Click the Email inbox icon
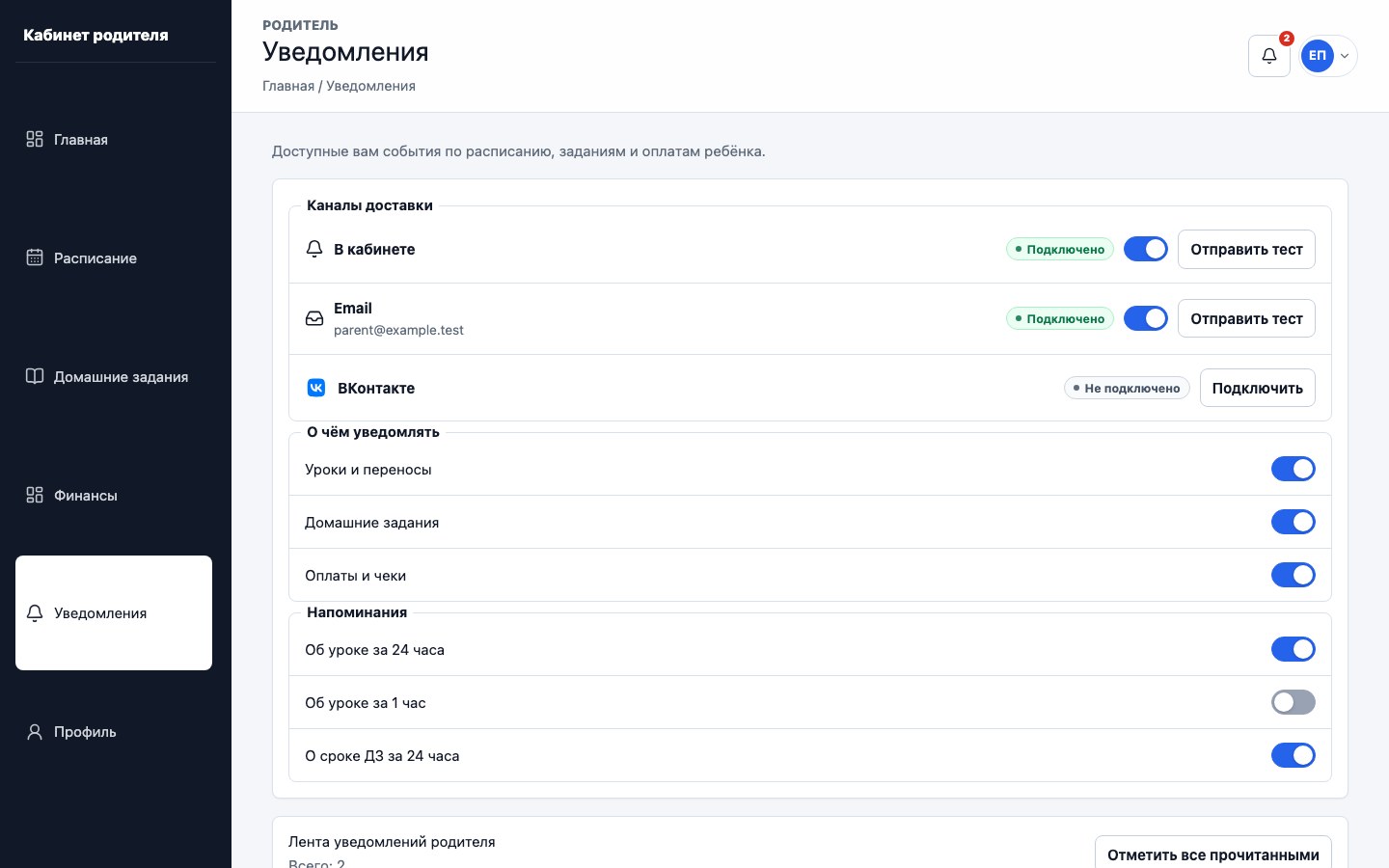The image size is (1389, 868). point(314,318)
